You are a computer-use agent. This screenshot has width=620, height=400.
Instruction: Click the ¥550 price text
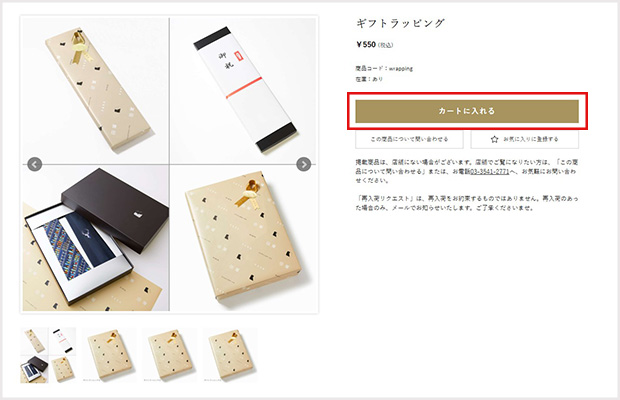[x=366, y=44]
